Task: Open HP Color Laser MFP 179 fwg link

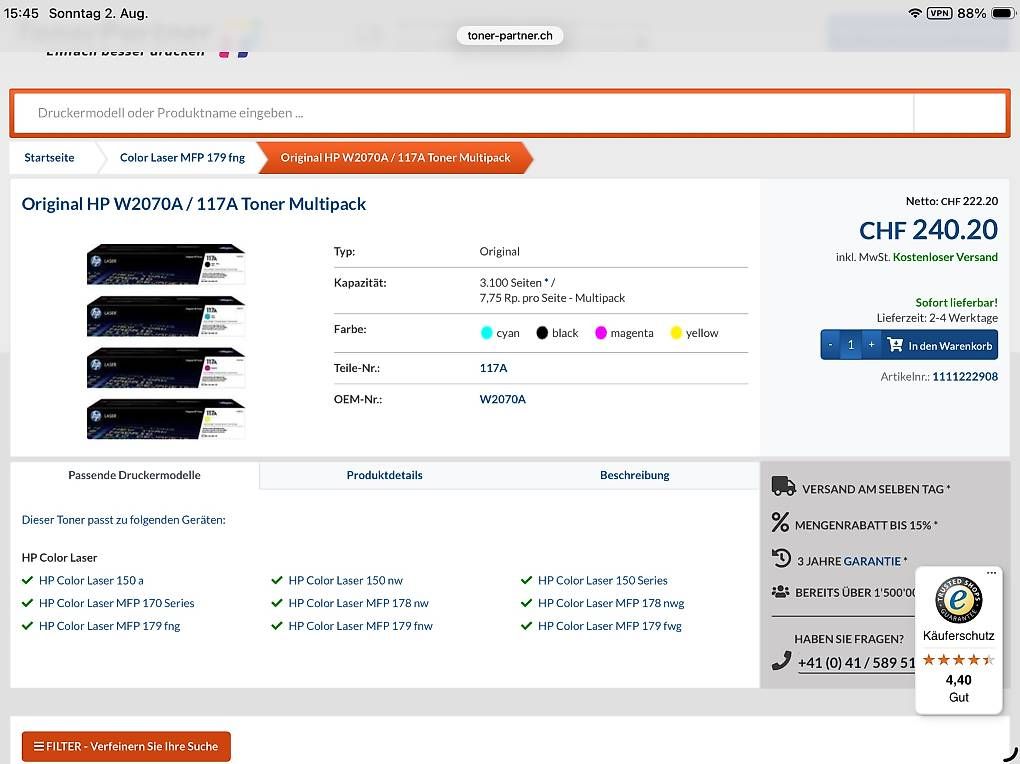Action: tap(610, 625)
